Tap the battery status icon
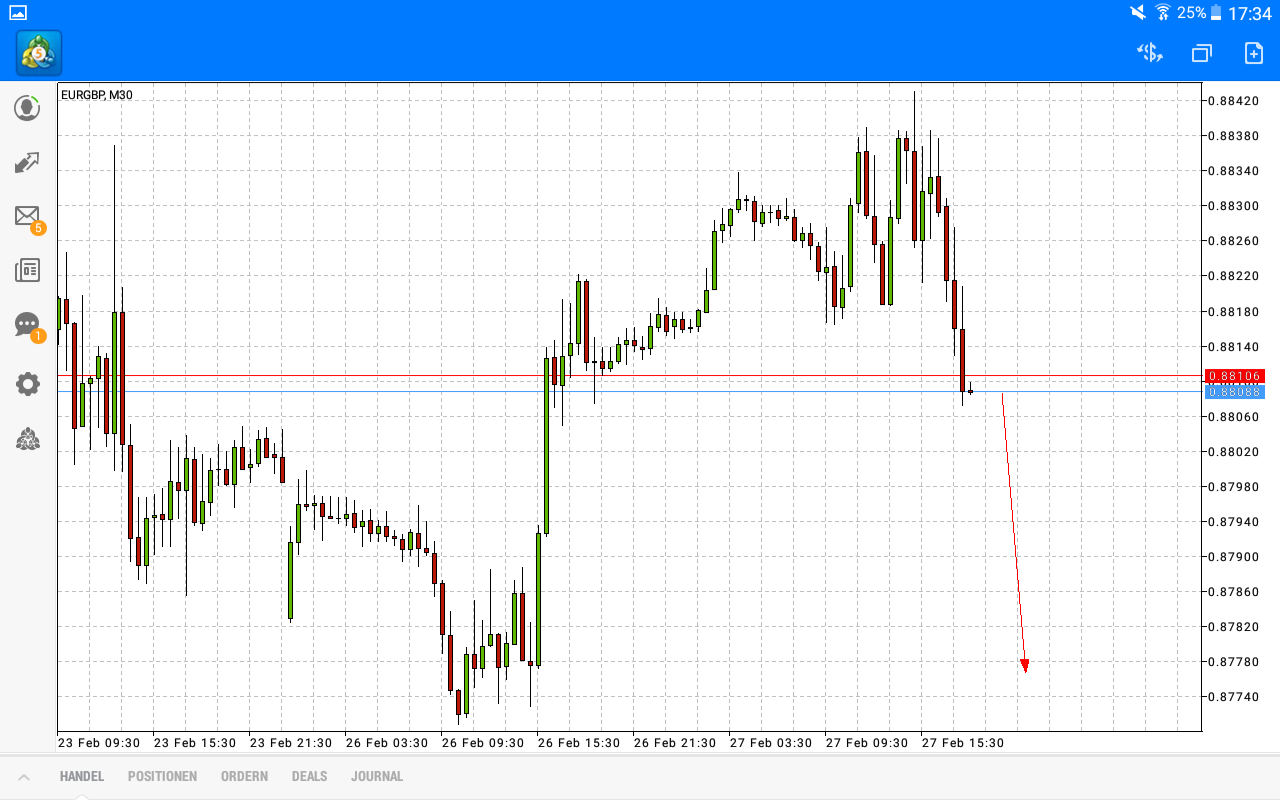1280x800 pixels. point(1216,13)
